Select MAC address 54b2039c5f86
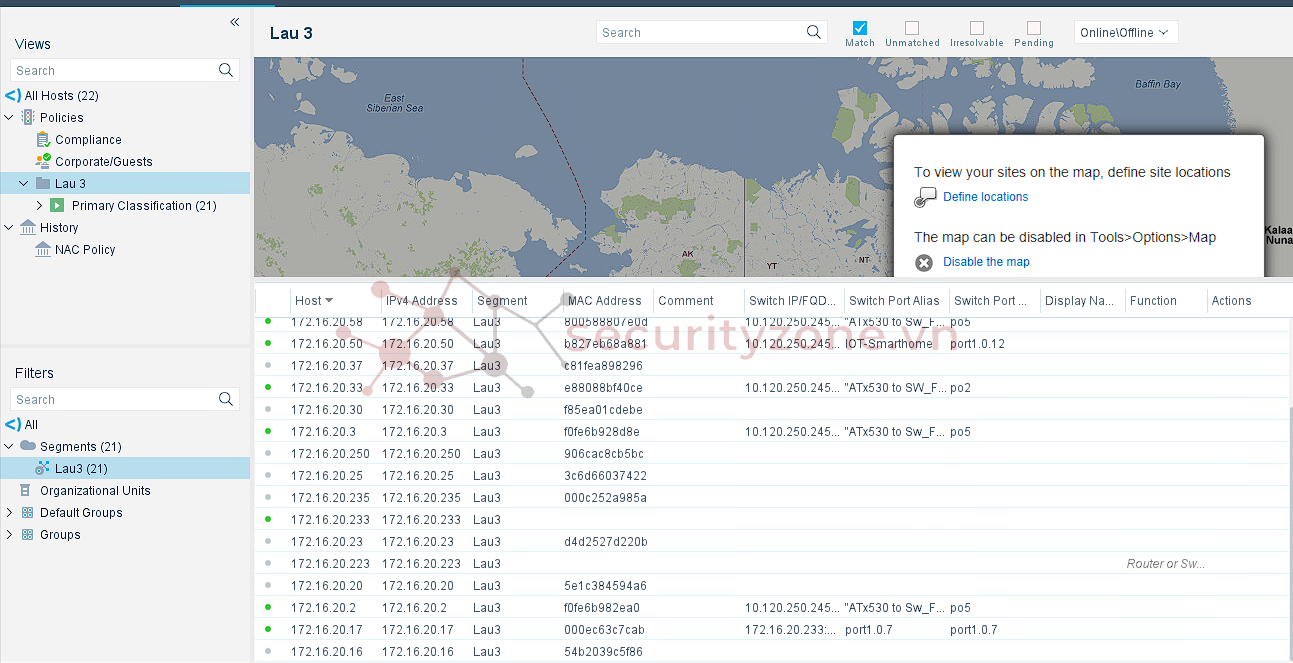The width and height of the screenshot is (1293, 663). pos(603,652)
